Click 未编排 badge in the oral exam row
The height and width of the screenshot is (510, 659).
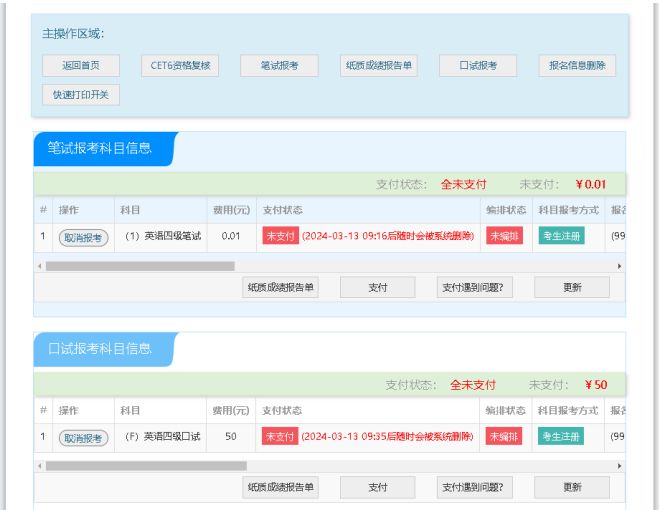503,436
